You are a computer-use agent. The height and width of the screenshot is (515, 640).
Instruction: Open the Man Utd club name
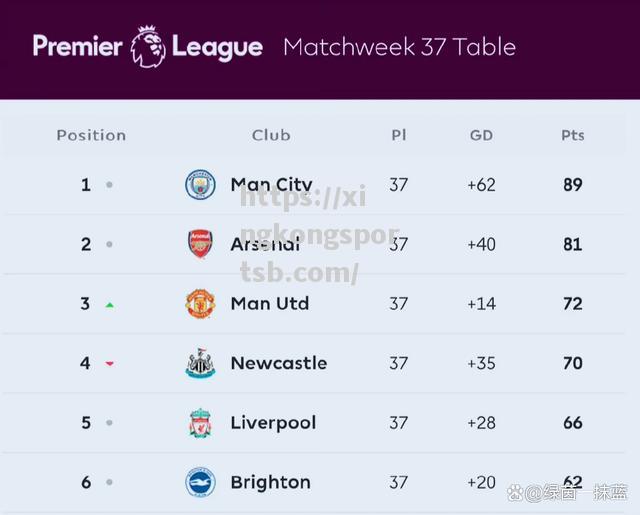270,304
